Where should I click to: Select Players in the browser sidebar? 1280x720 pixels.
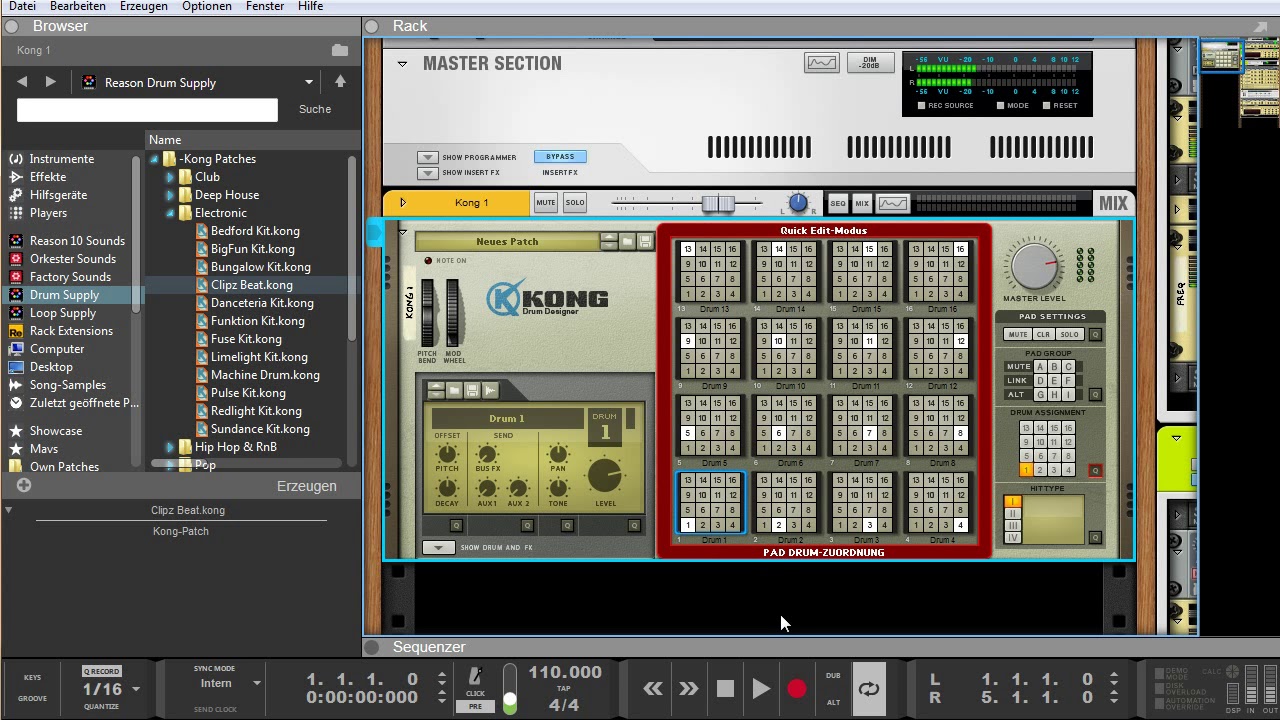click(x=48, y=213)
